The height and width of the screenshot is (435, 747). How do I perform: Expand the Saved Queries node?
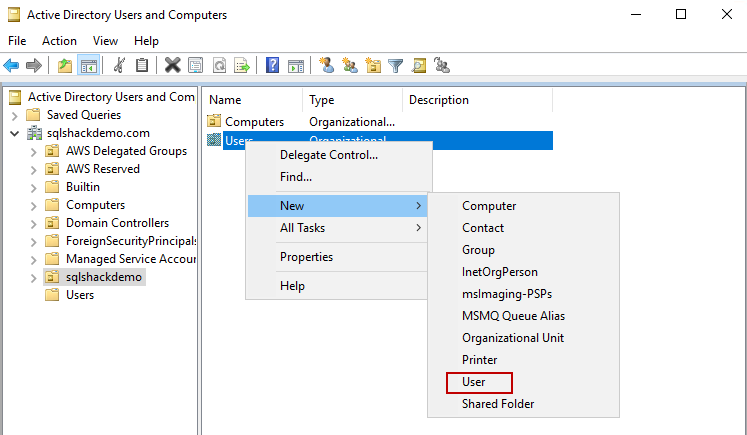point(14,115)
